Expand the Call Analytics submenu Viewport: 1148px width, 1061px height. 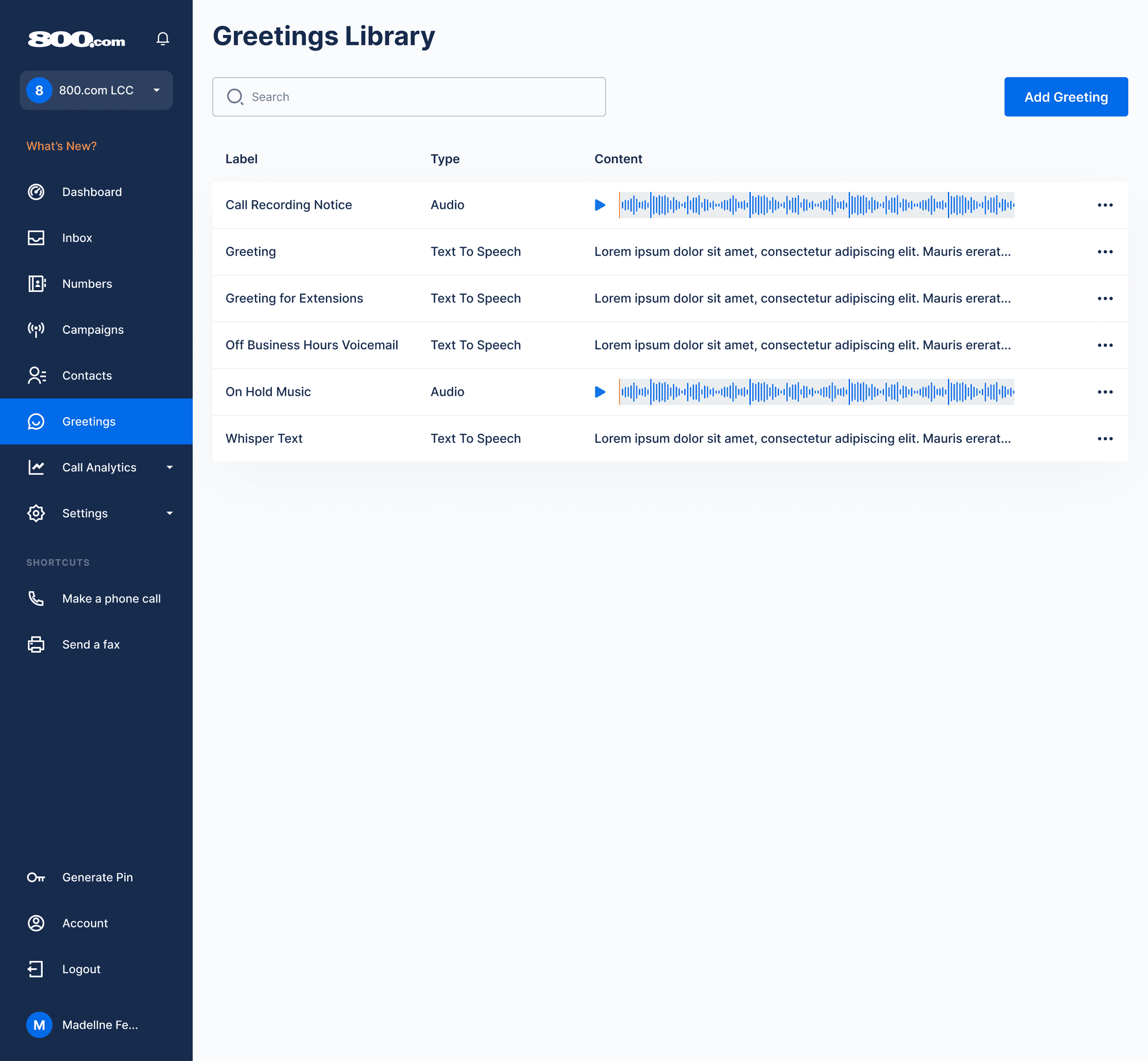(x=169, y=467)
